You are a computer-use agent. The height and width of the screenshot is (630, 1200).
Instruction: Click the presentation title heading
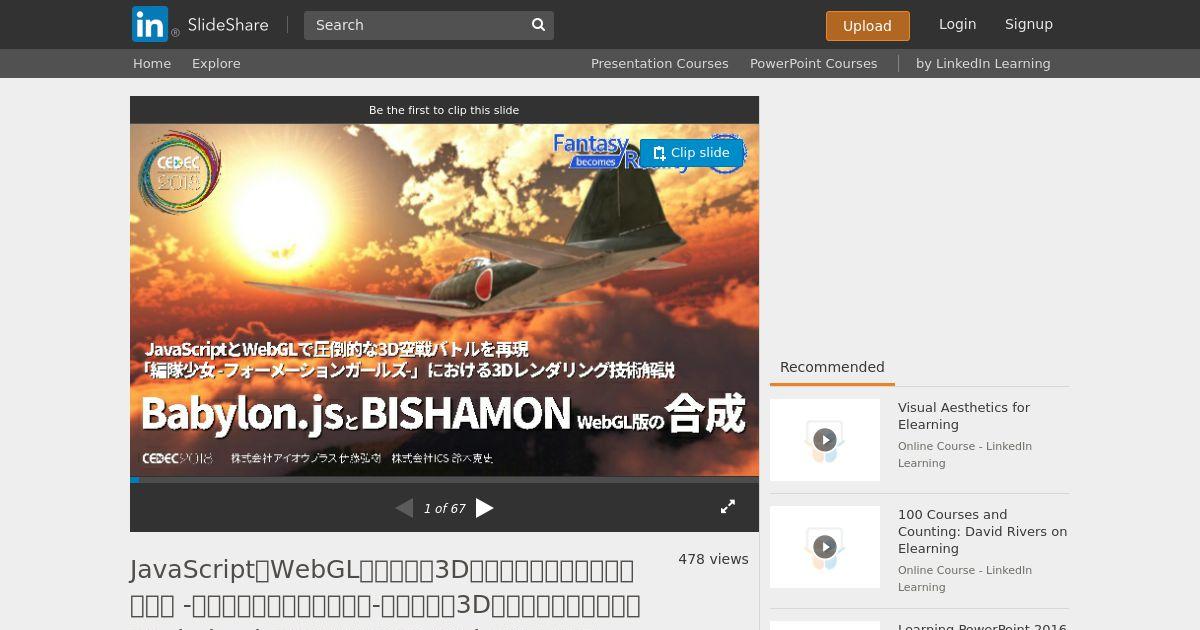pyautogui.click(x=386, y=593)
